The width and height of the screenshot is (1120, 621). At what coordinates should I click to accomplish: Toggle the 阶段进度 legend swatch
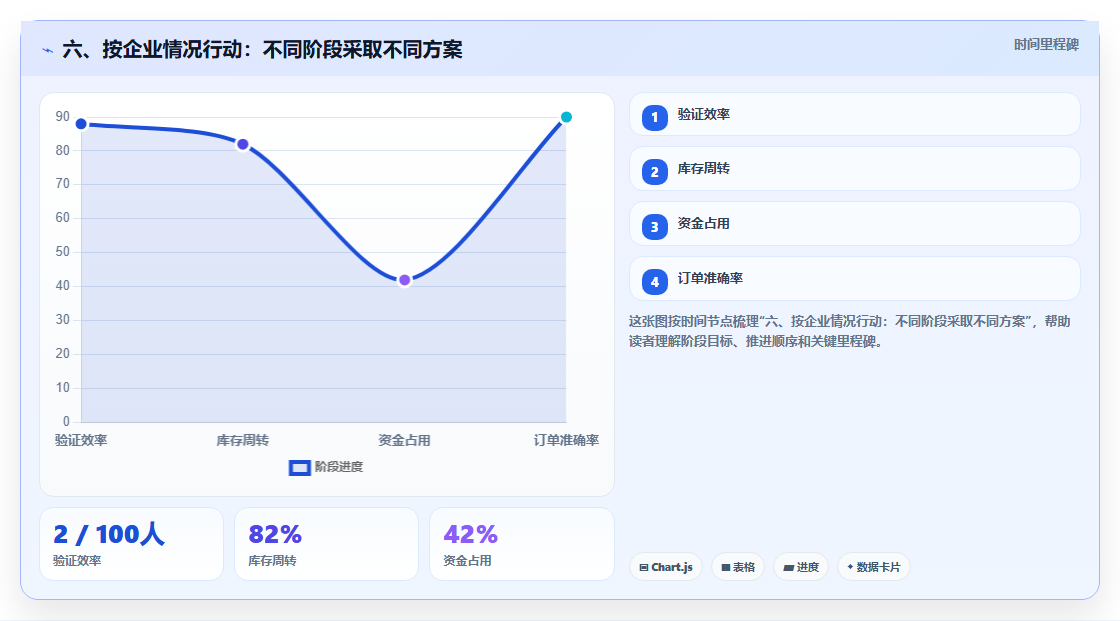pyautogui.click(x=299, y=468)
